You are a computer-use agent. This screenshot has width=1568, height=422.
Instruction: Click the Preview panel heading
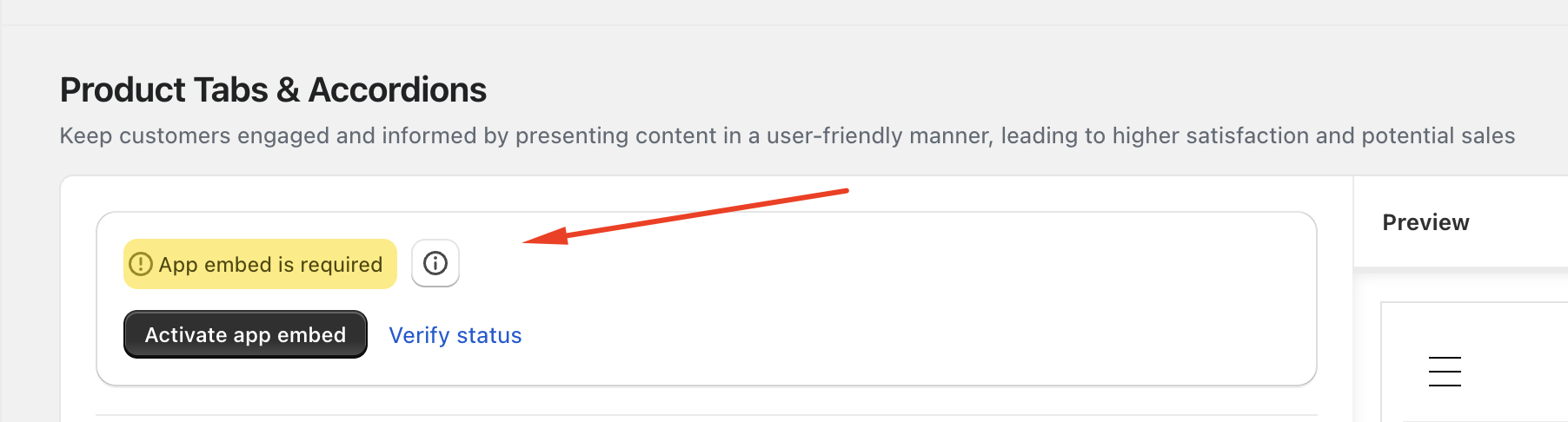[x=1425, y=222]
